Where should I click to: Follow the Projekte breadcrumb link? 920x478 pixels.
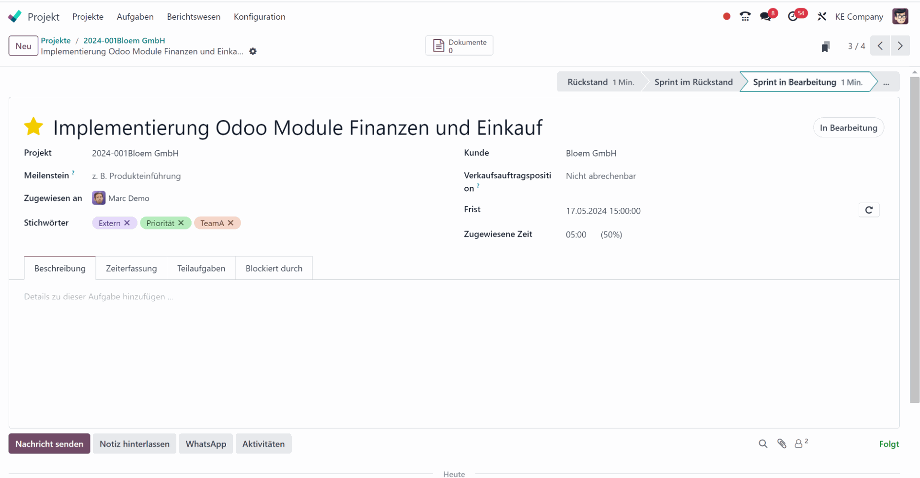coord(56,40)
